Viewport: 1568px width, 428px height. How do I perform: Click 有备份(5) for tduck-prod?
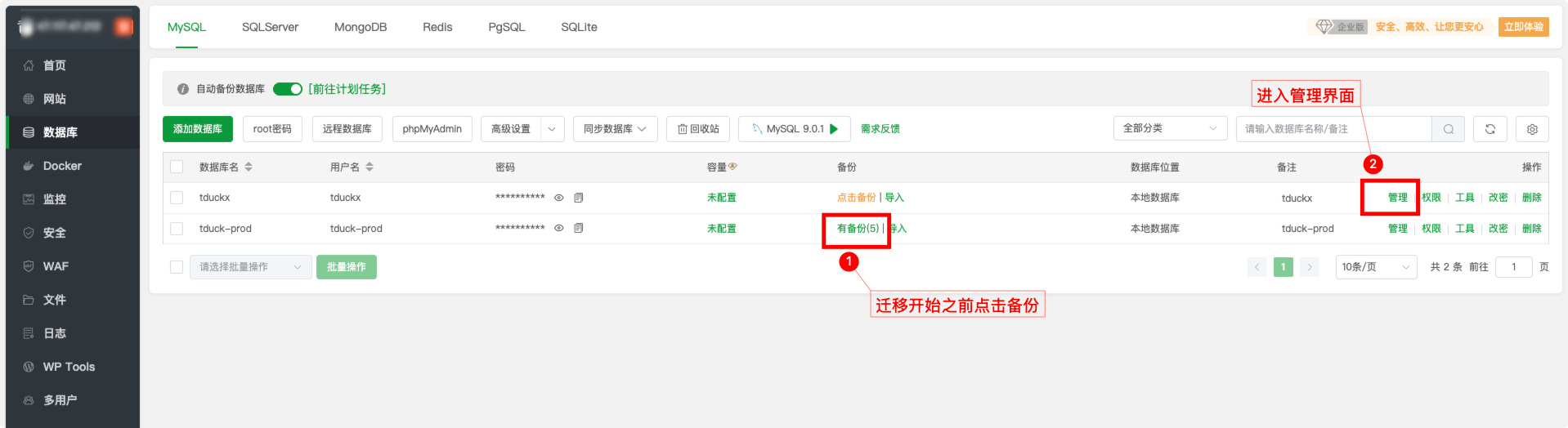tap(858, 229)
